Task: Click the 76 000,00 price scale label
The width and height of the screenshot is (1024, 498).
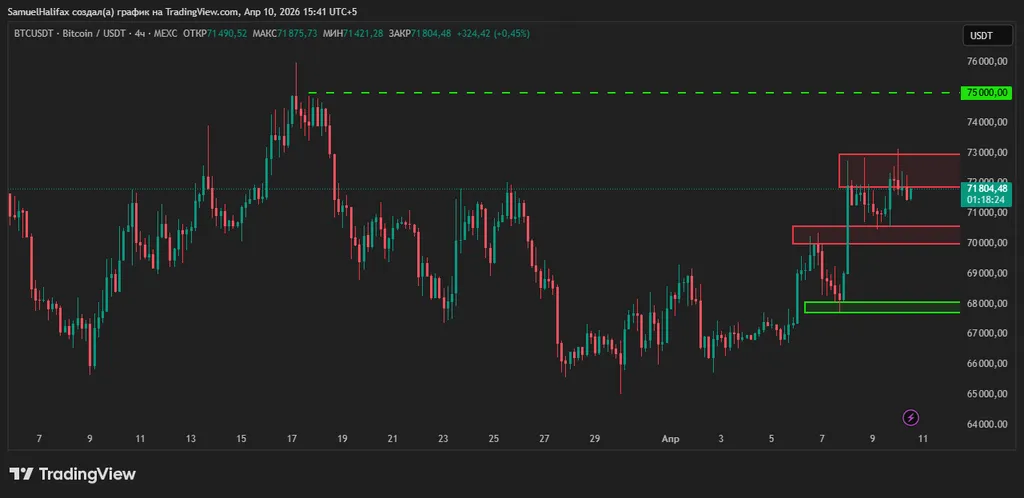Action: tap(985, 62)
